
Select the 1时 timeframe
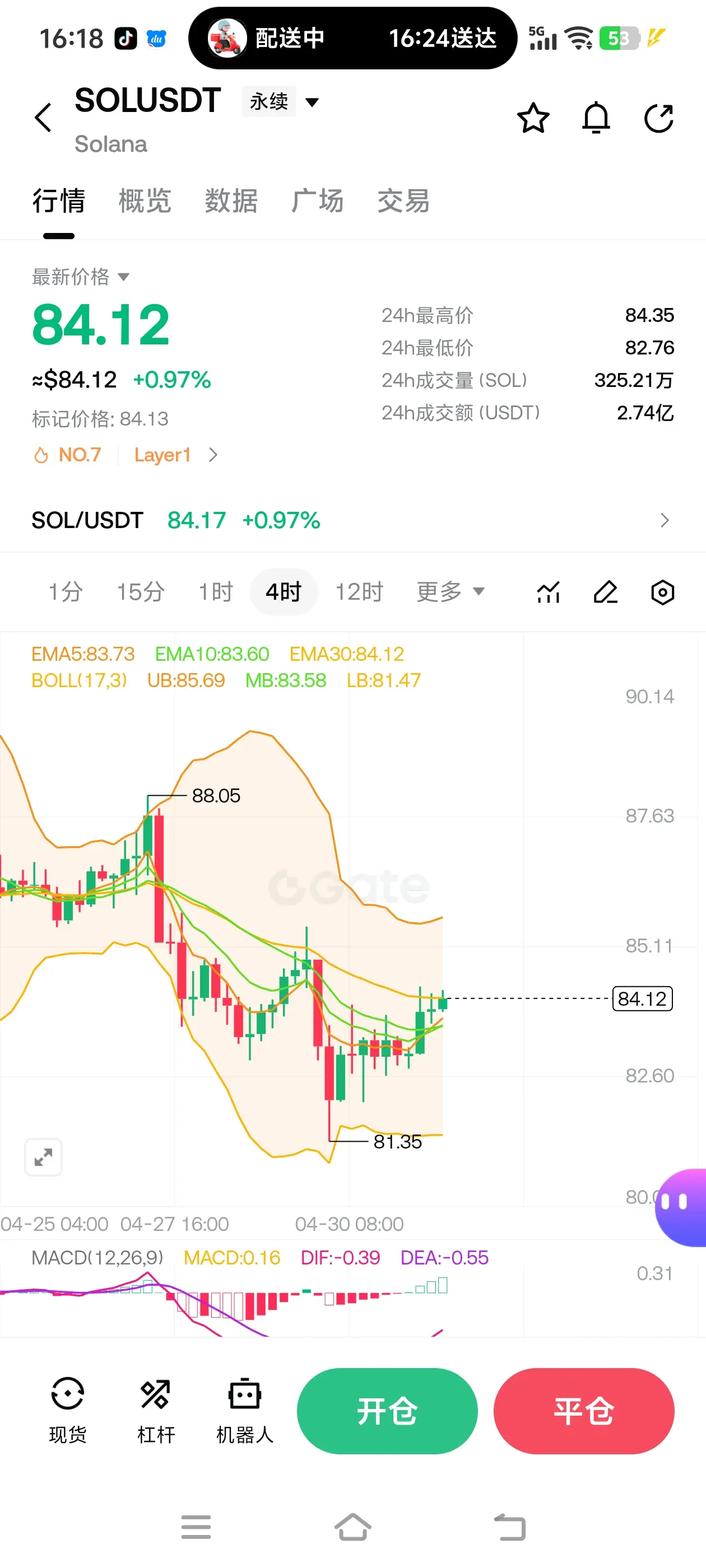tap(216, 592)
